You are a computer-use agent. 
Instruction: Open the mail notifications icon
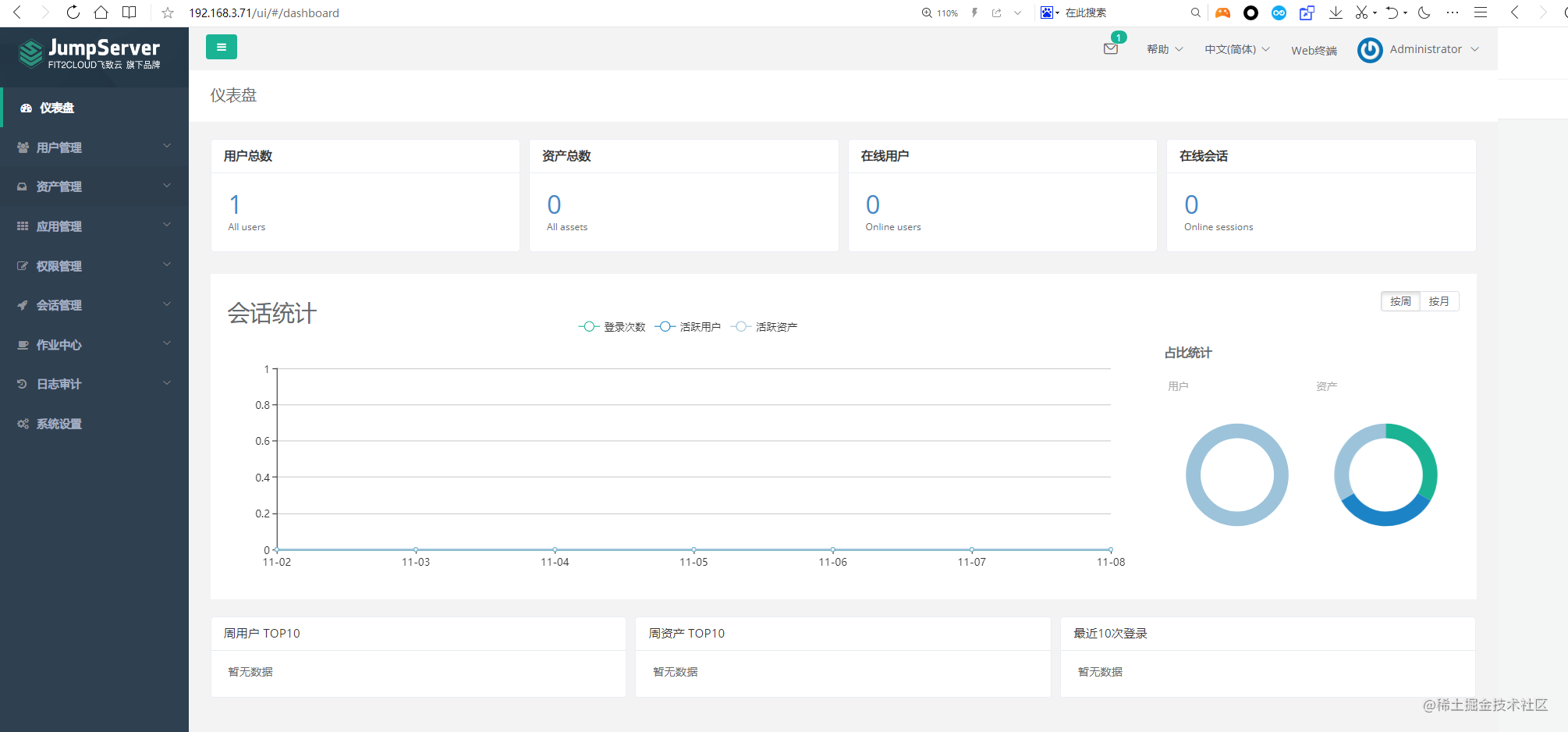1111,49
